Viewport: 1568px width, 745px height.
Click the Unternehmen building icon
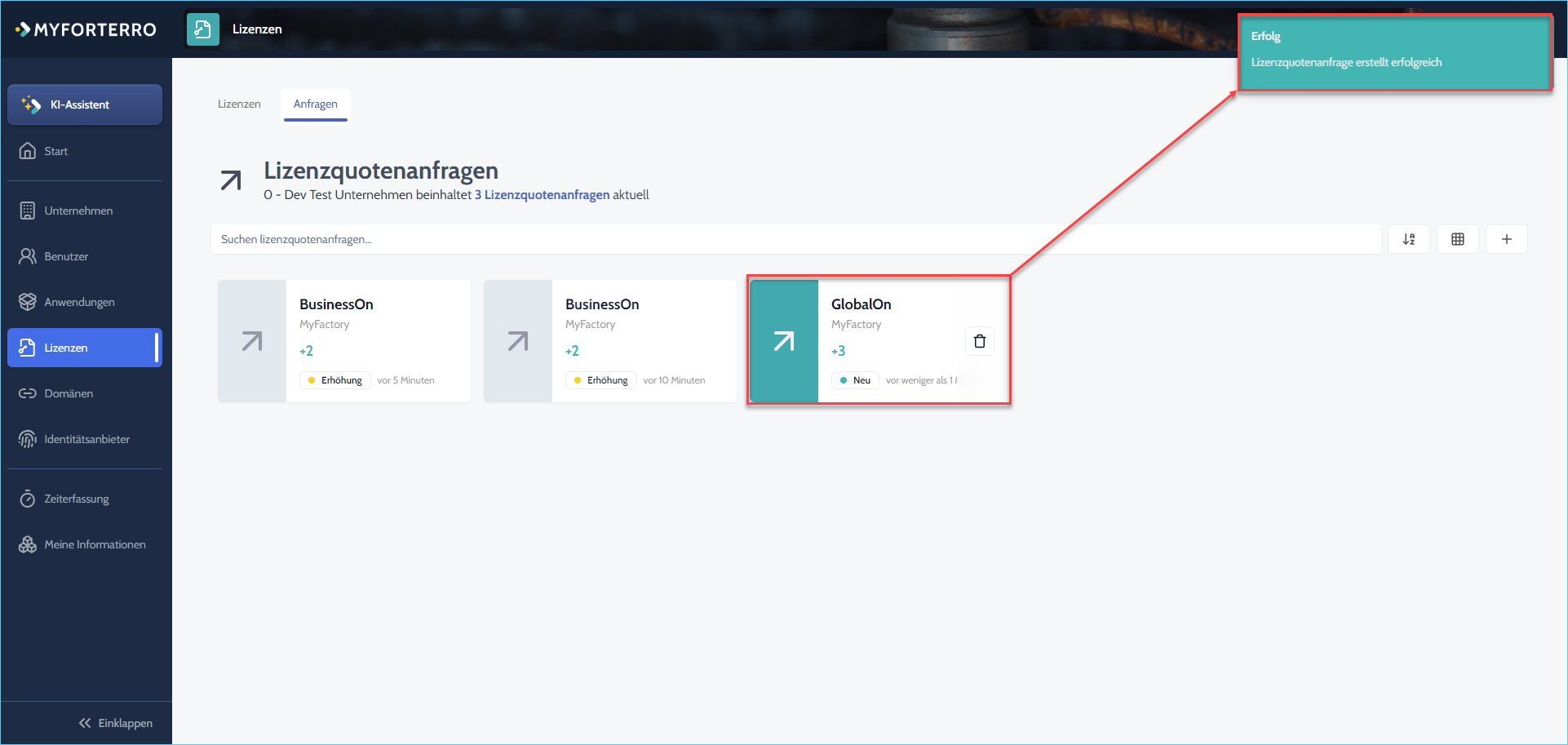click(28, 211)
